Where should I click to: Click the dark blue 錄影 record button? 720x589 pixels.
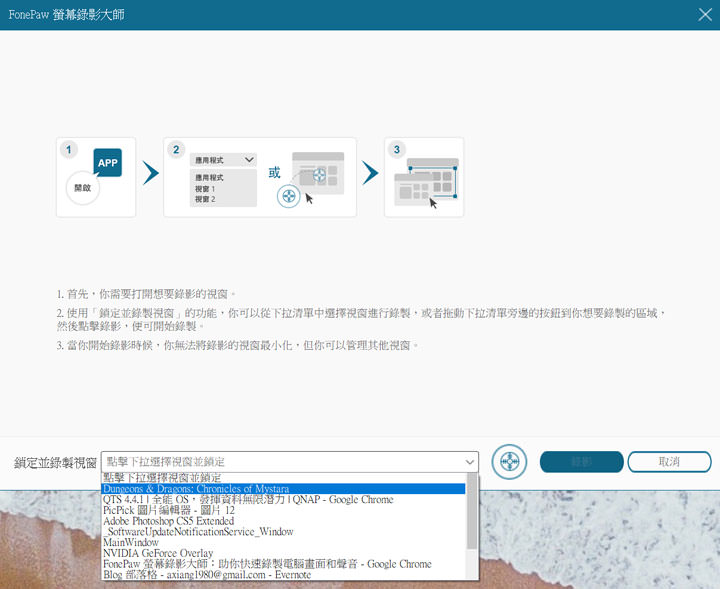(581, 462)
